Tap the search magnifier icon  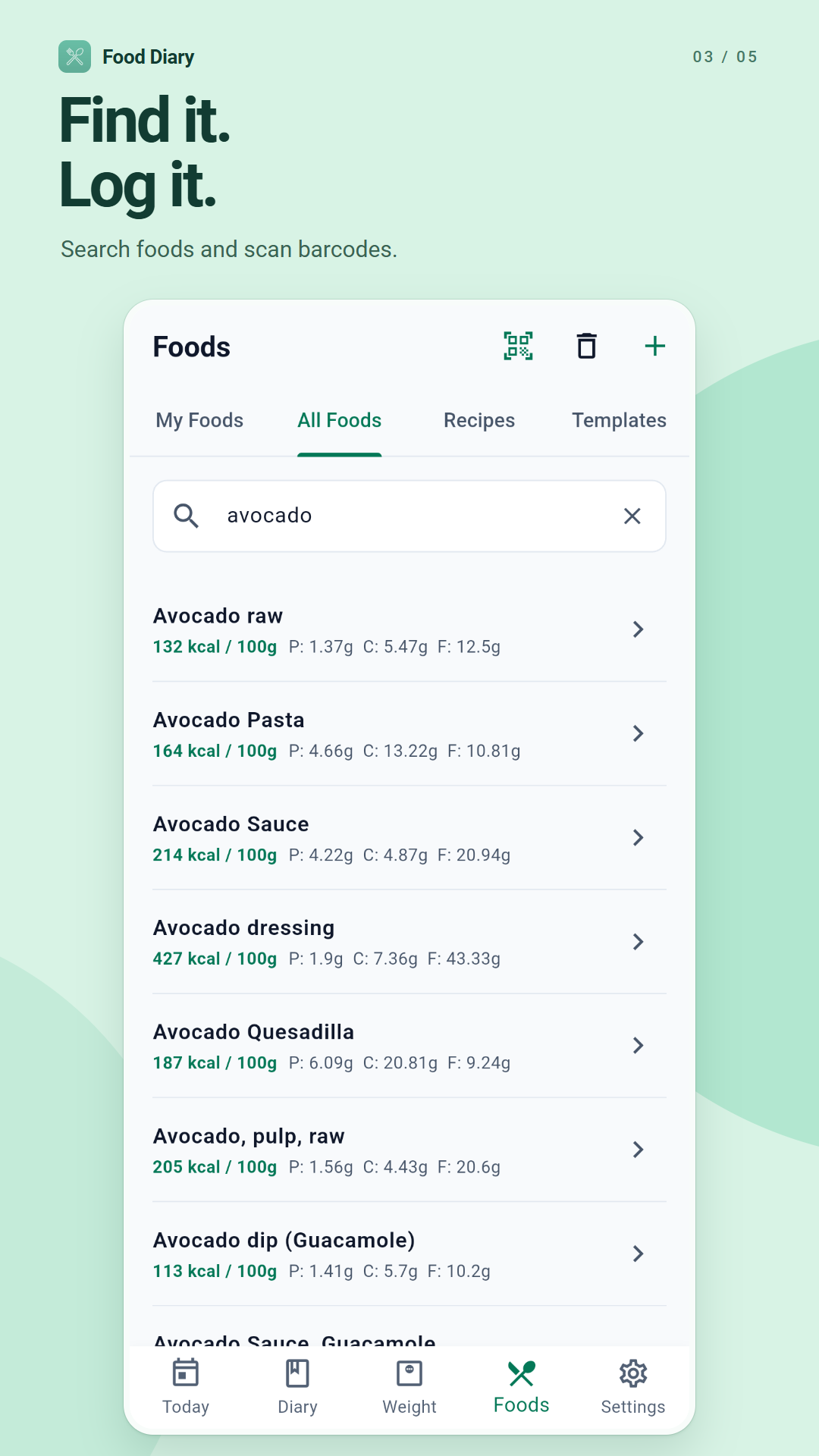point(187,516)
